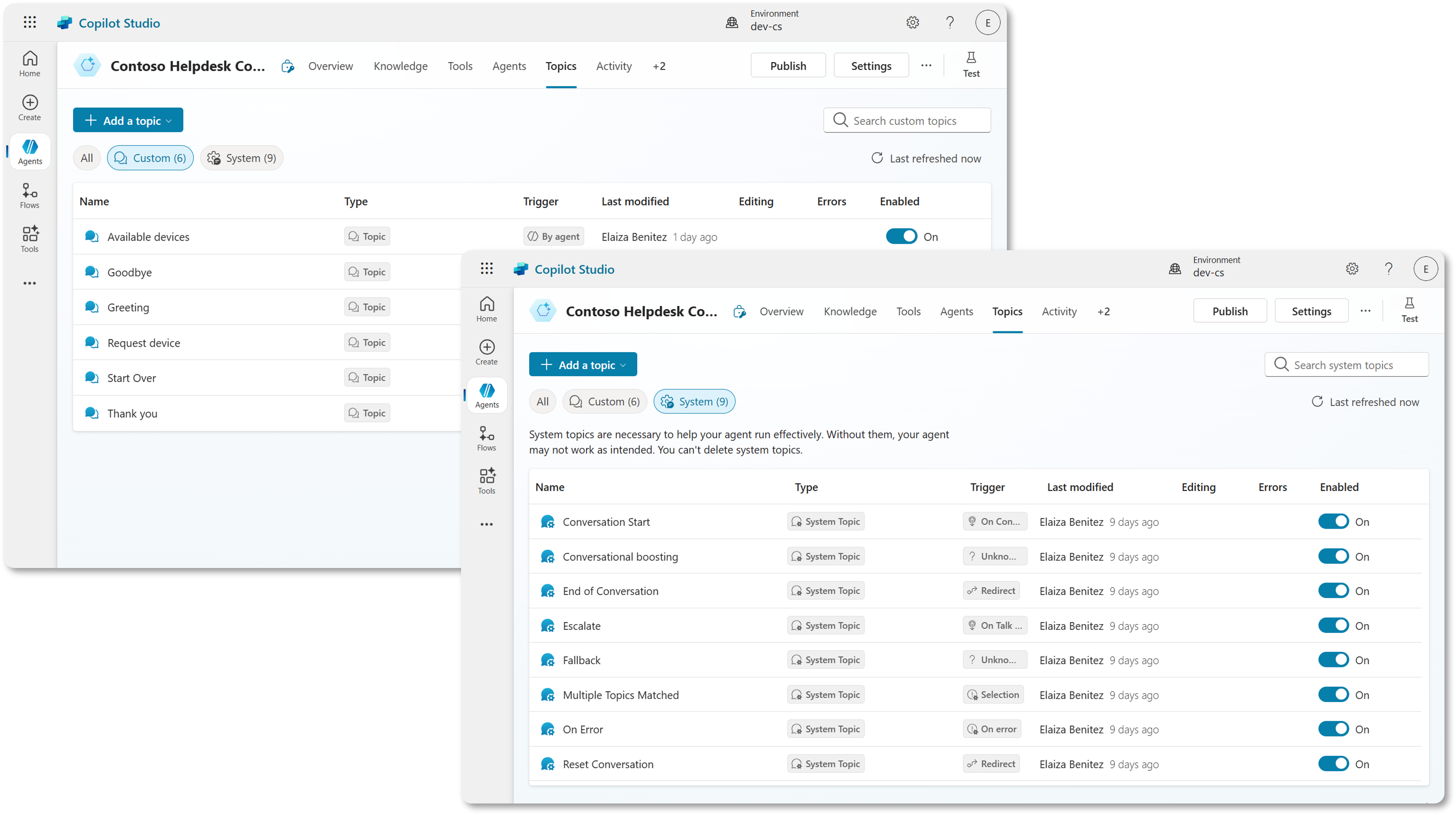The height and width of the screenshot is (815, 1456).
Task: Turn off the Escalate system topic toggle
Action: click(1333, 626)
